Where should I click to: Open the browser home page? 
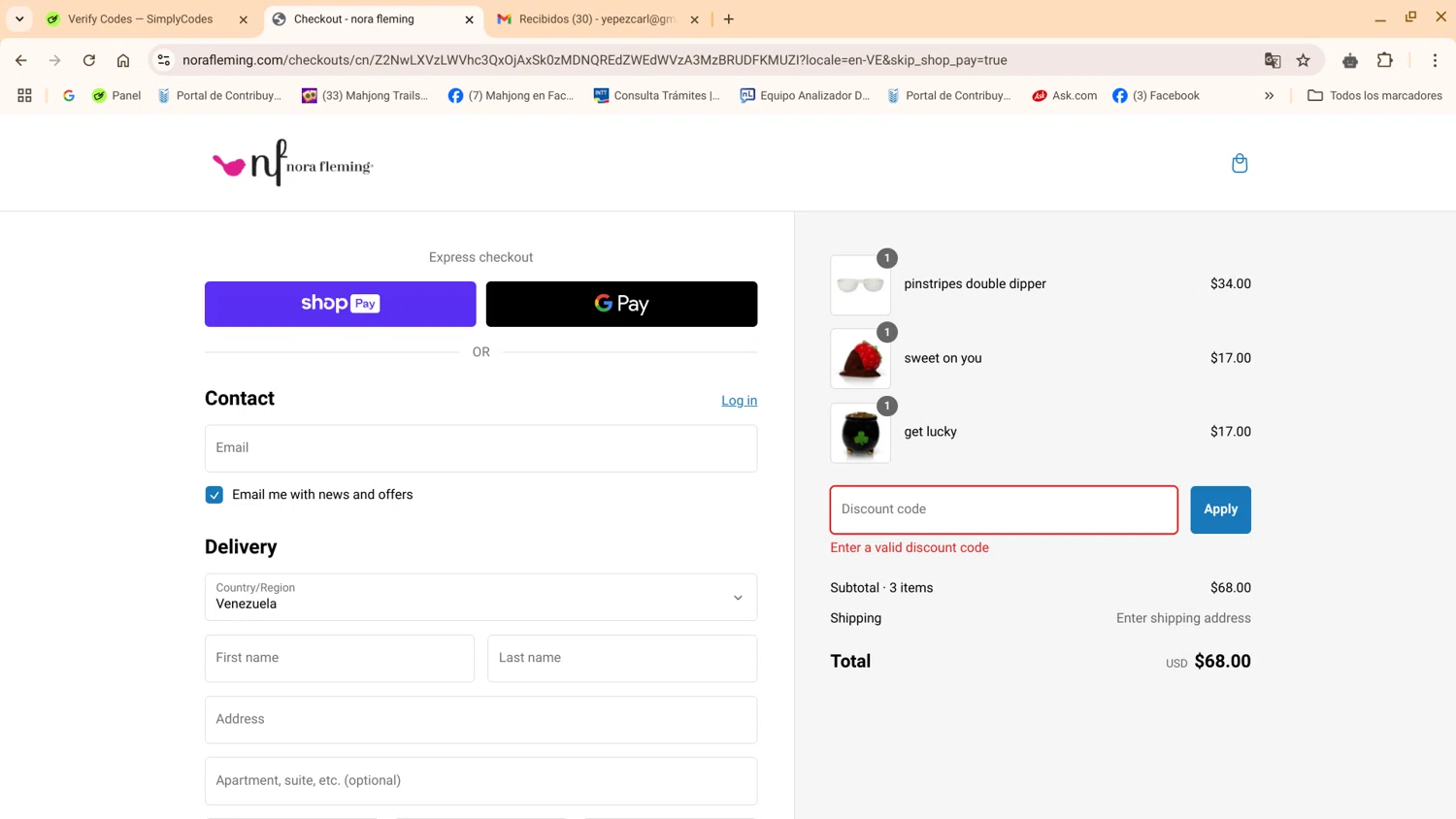[x=123, y=60]
